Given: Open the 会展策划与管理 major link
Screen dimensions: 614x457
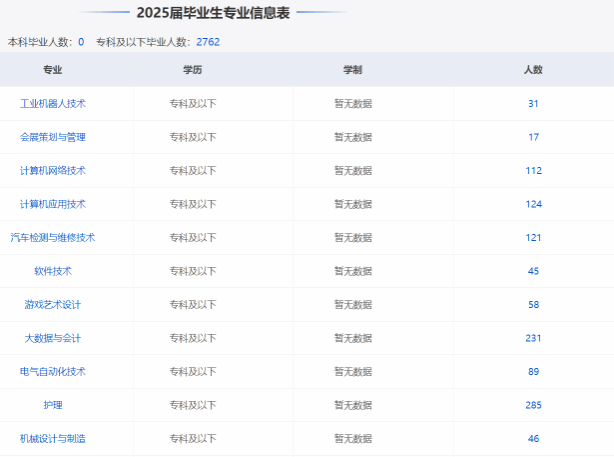Looking at the screenshot, I should (x=53, y=137).
